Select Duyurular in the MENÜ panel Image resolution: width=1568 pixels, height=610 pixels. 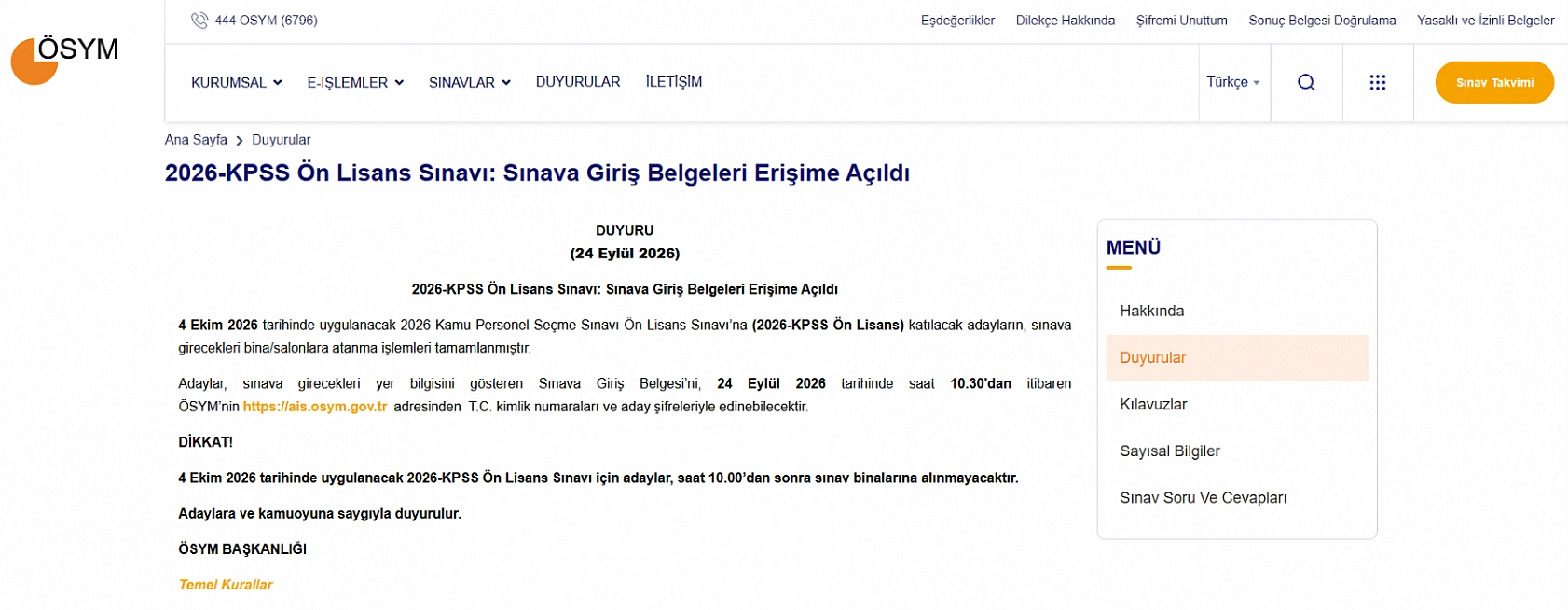tap(1236, 358)
